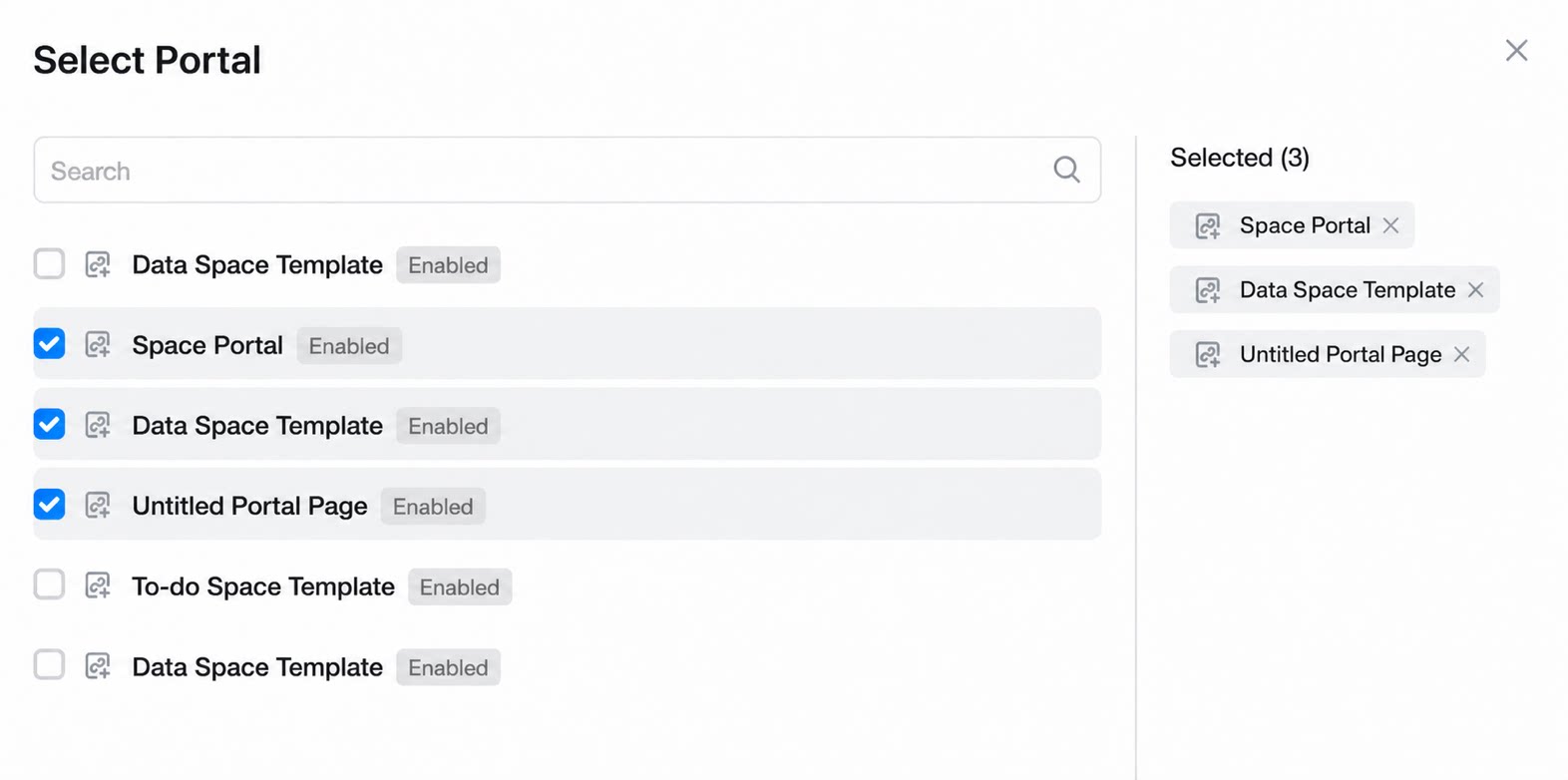The height and width of the screenshot is (780, 1568).
Task: Click the search magnifier icon
Action: [x=1066, y=170]
